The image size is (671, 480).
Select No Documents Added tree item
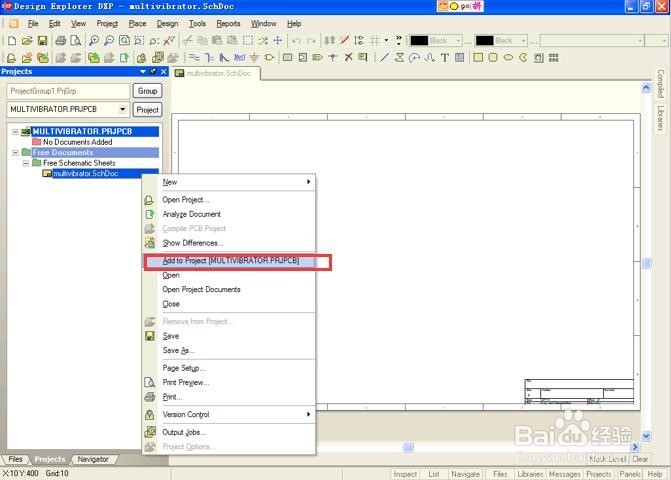(x=77, y=142)
